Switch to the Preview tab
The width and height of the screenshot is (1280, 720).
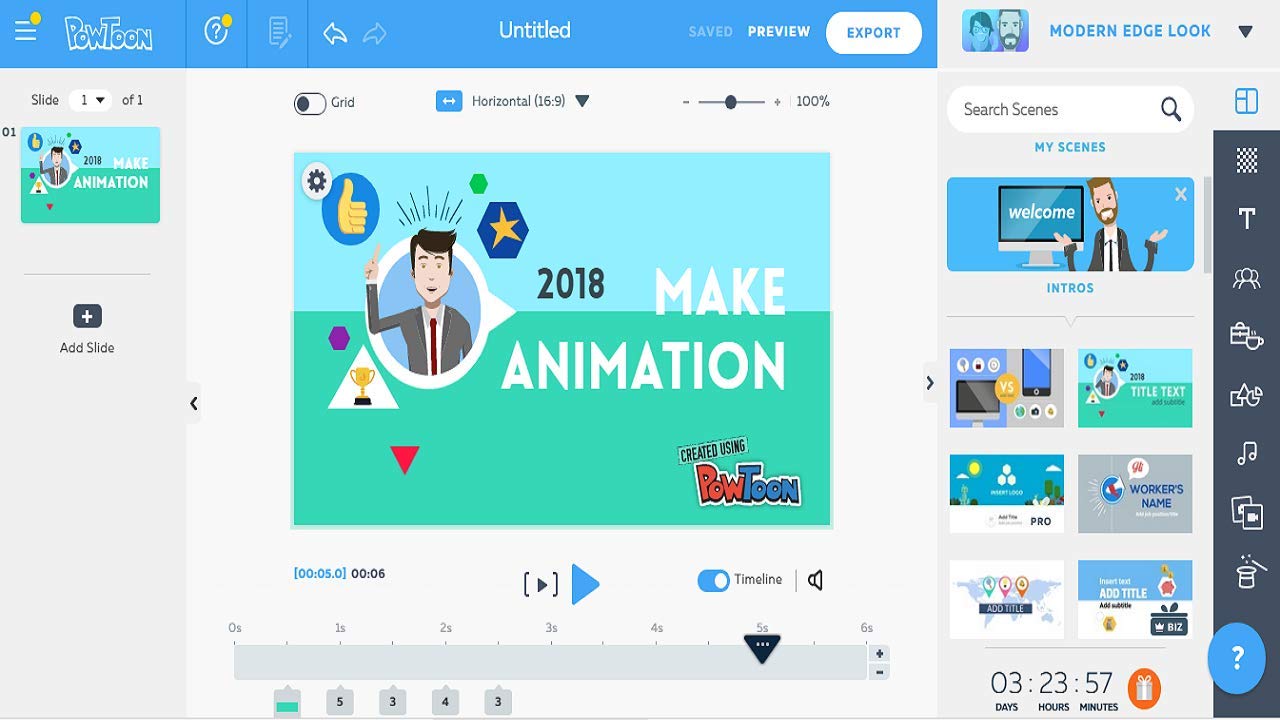click(x=779, y=31)
